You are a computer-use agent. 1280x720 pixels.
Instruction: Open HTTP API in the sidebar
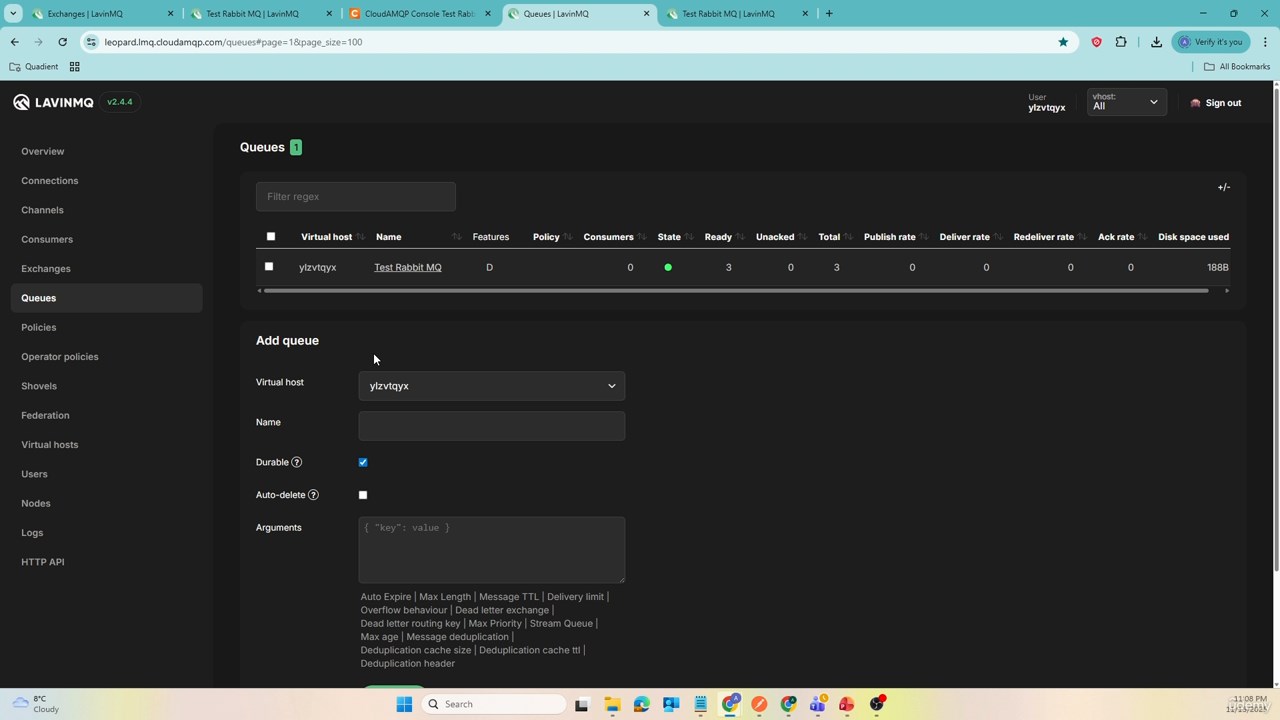pyautogui.click(x=43, y=562)
